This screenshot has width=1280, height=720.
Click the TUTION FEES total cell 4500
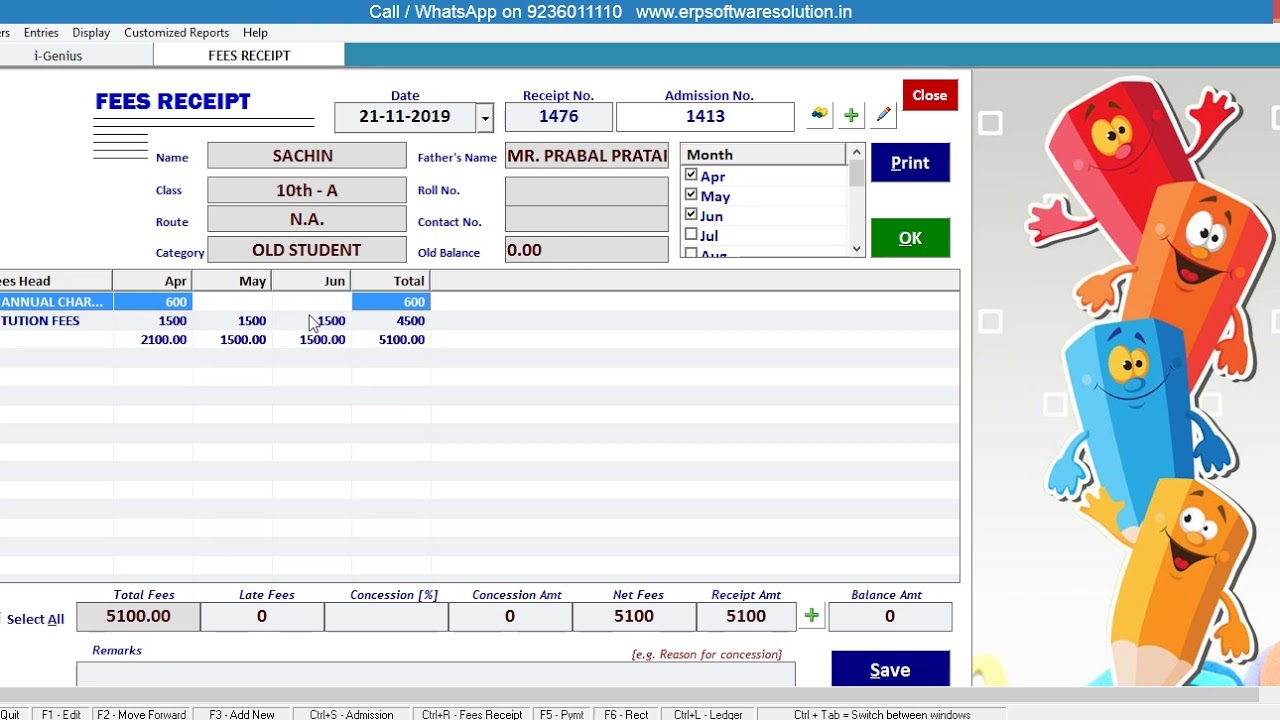[411, 321]
